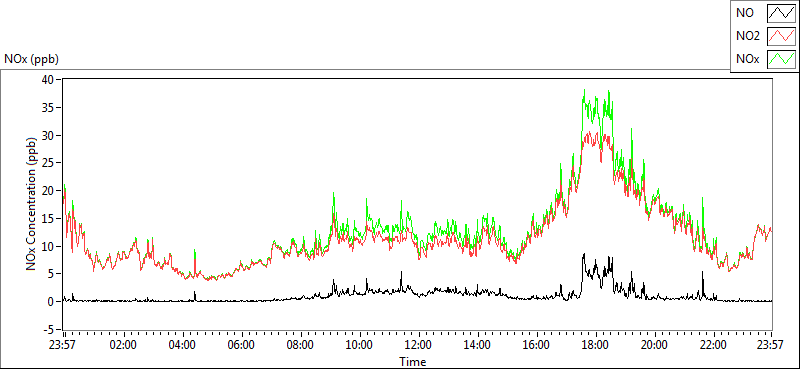Click the first 23:57 x-axis start time
The width and height of the screenshot is (800, 369).
(x=63, y=345)
